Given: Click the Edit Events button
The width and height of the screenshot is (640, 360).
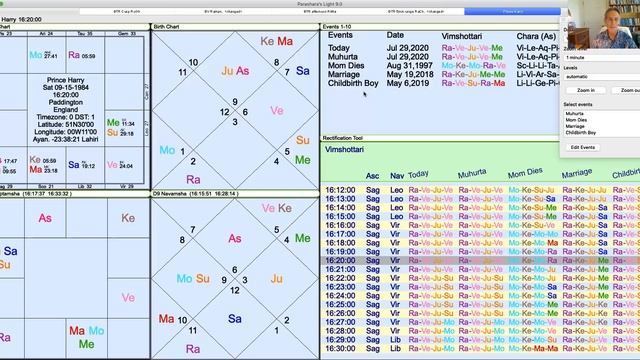Looking at the screenshot, I should click(582, 147).
